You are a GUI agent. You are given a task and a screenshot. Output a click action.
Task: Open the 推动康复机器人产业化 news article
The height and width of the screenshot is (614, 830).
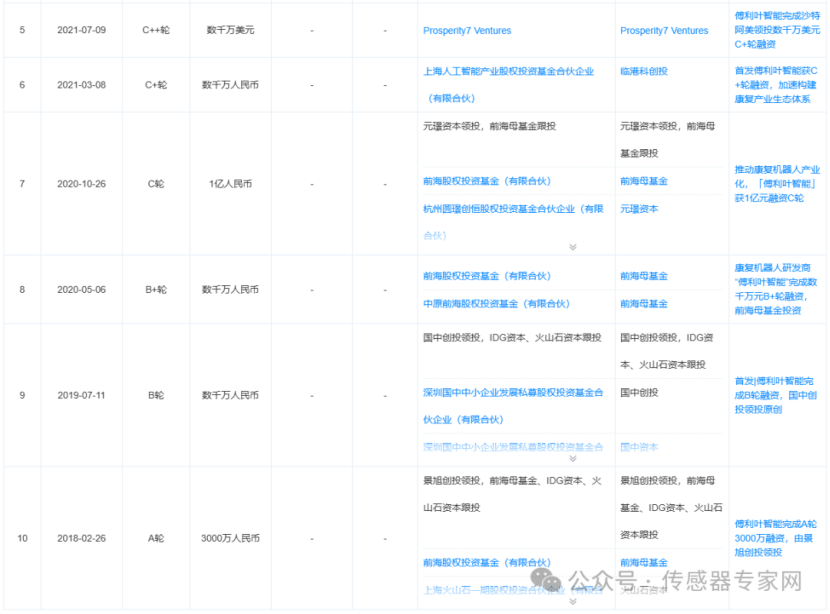click(776, 183)
